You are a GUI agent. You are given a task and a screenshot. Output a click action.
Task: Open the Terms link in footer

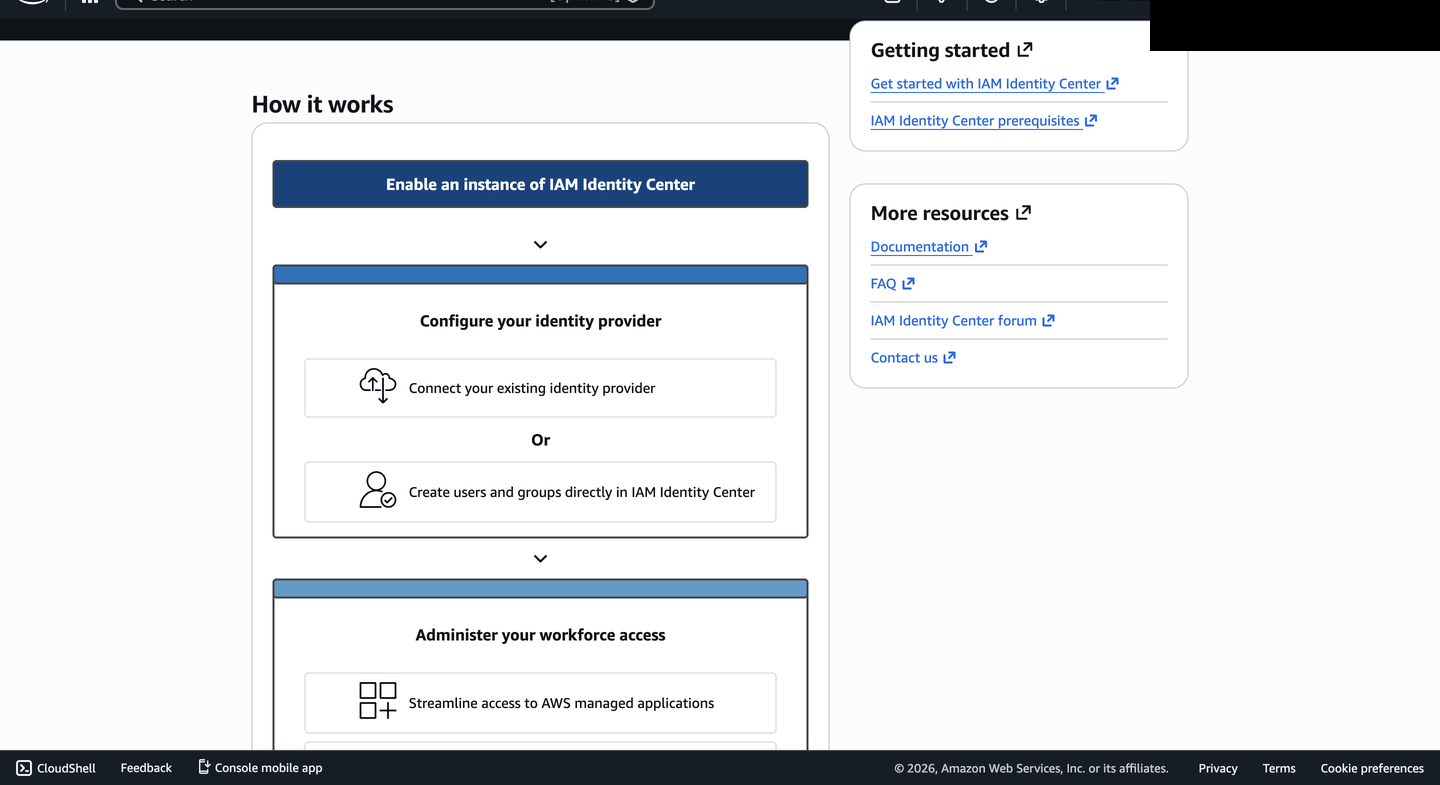(1279, 768)
